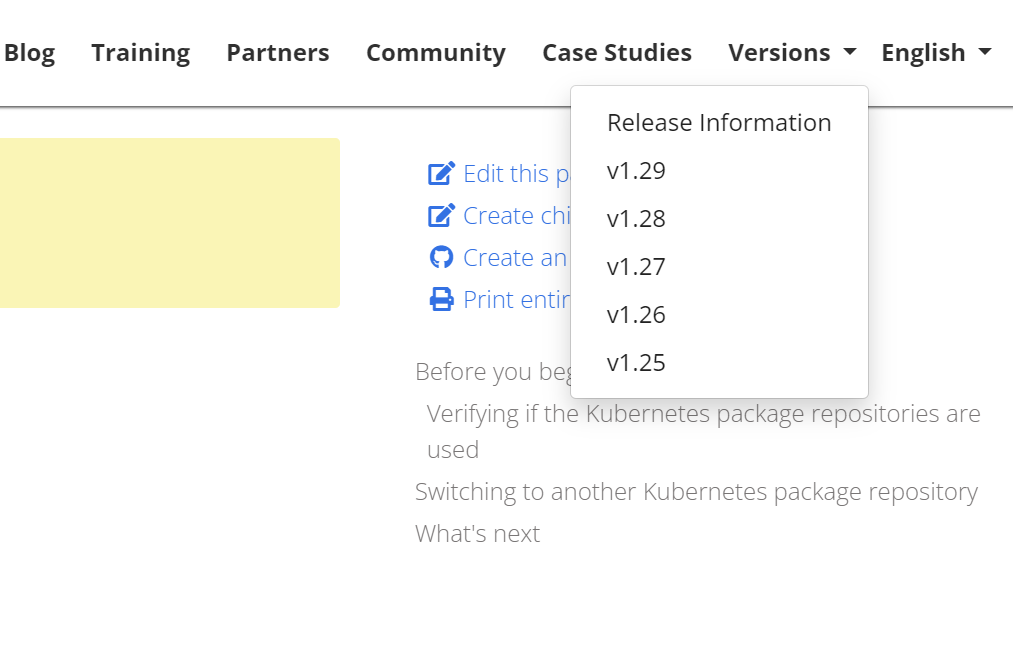Choose v1.27 in the versions dropdown
The width and height of the screenshot is (1013, 649).
[636, 267]
